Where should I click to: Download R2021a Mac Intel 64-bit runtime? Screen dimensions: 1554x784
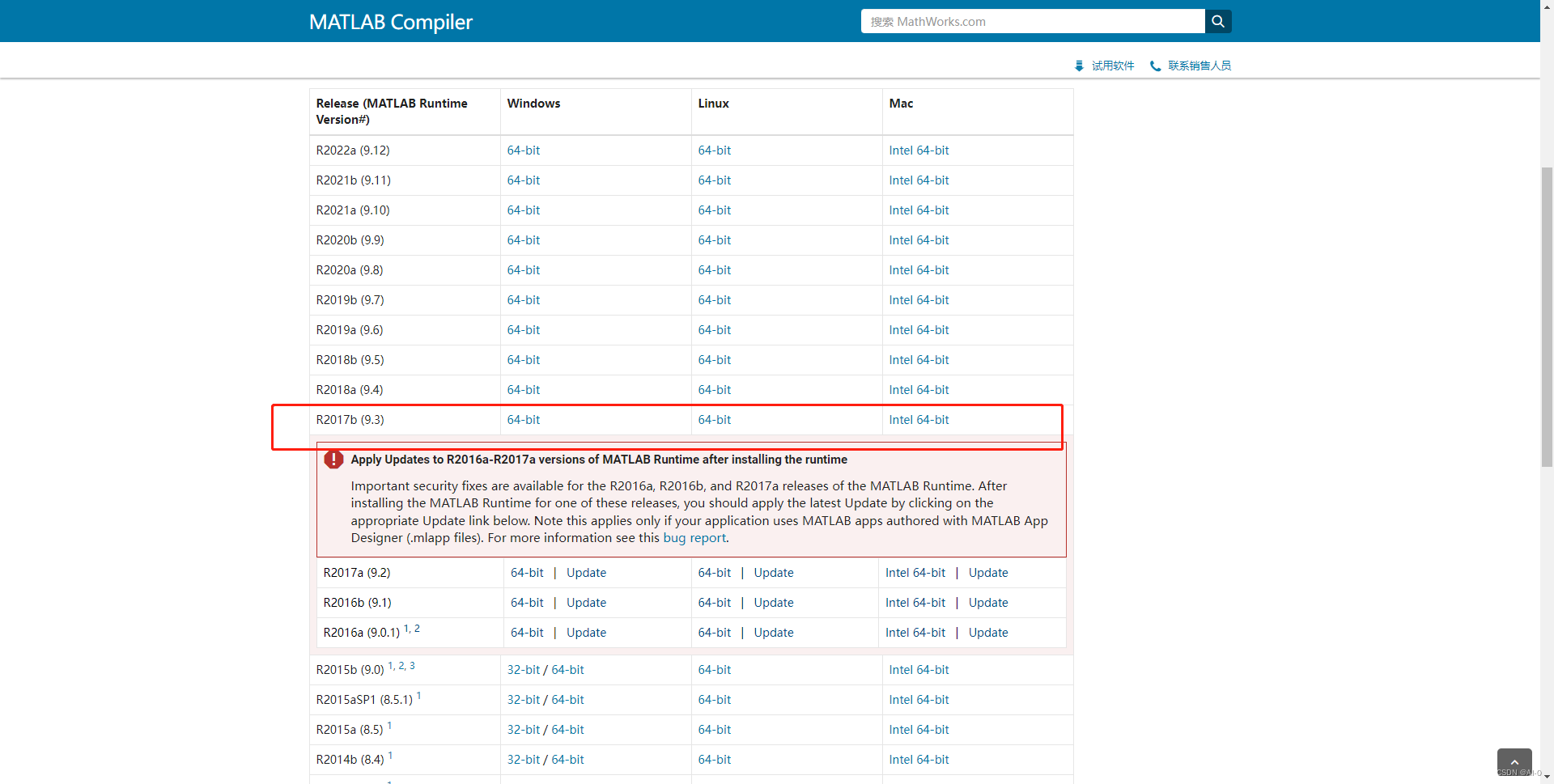click(919, 210)
